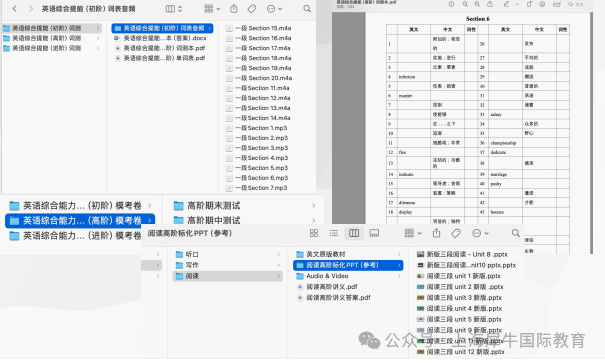
Task: Open More actions in bottom Finder toolbar
Action: (x=480, y=233)
